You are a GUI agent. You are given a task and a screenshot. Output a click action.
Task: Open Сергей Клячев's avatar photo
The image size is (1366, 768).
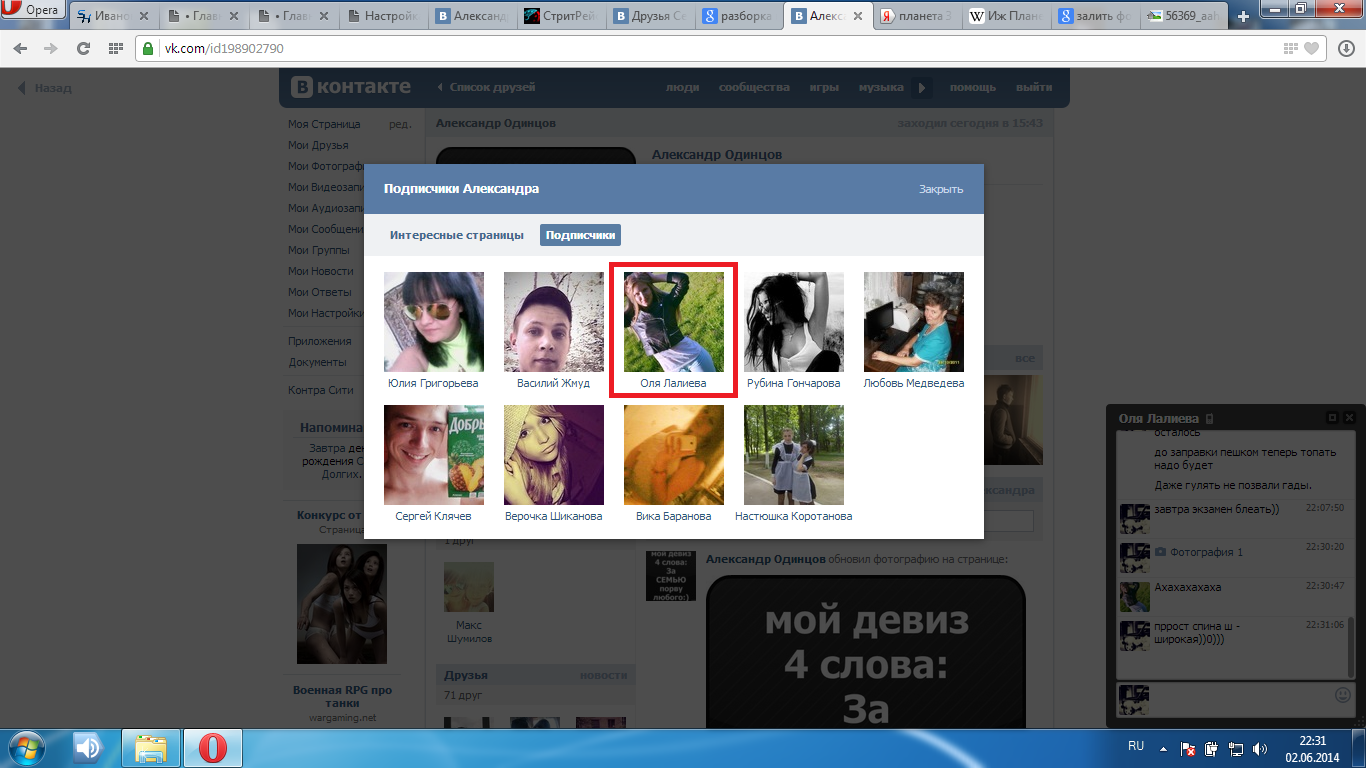click(434, 455)
